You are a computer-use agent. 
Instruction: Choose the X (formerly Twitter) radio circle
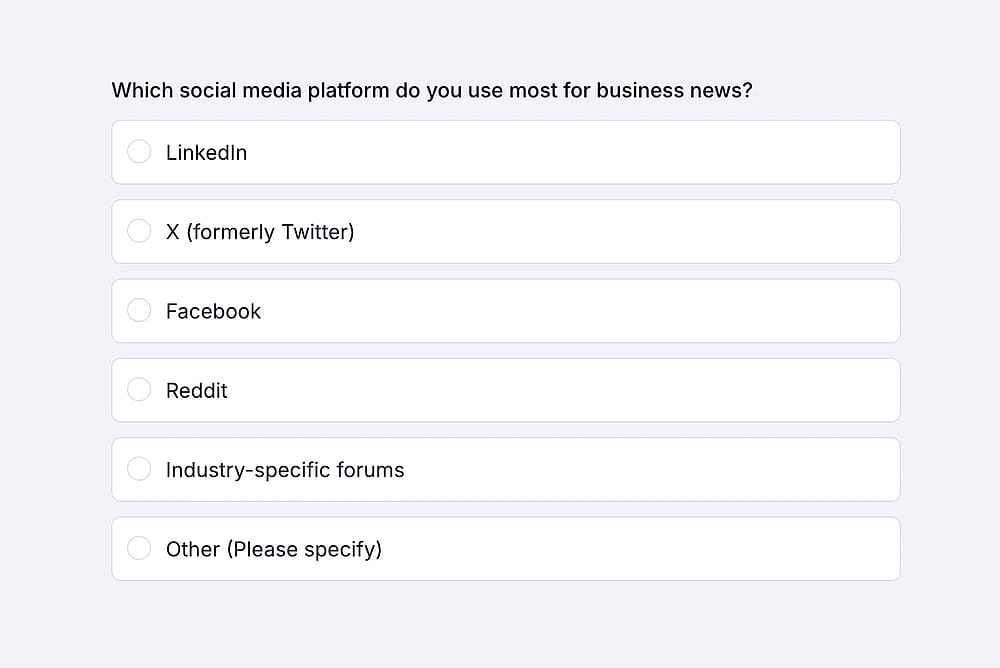[x=139, y=231]
